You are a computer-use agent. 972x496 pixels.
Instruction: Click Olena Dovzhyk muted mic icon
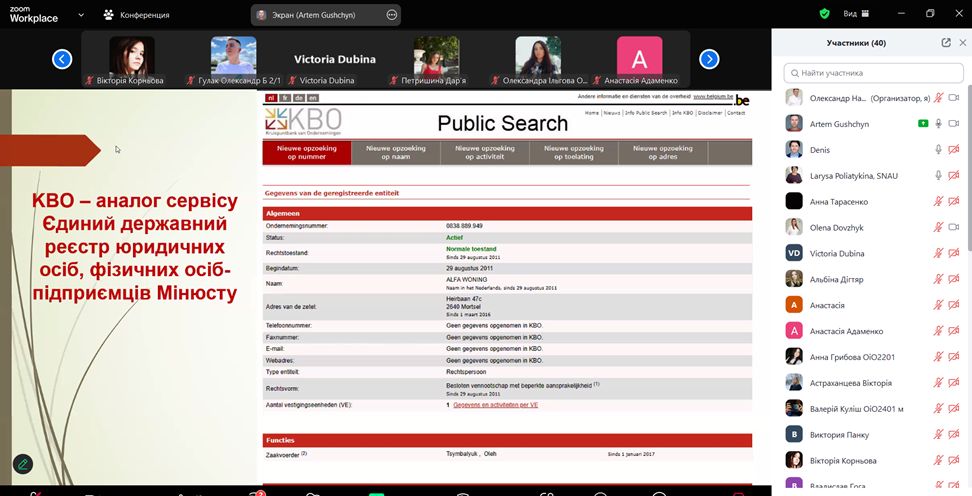coord(939,228)
